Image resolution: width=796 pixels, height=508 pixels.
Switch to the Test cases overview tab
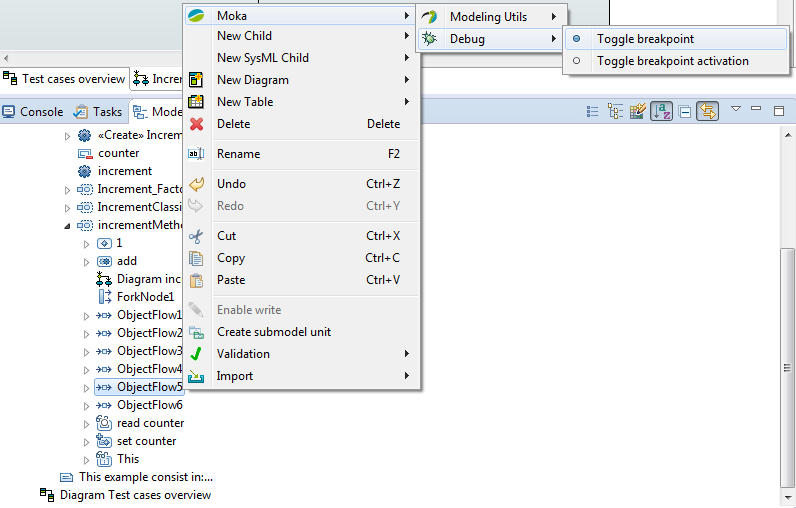(x=64, y=79)
